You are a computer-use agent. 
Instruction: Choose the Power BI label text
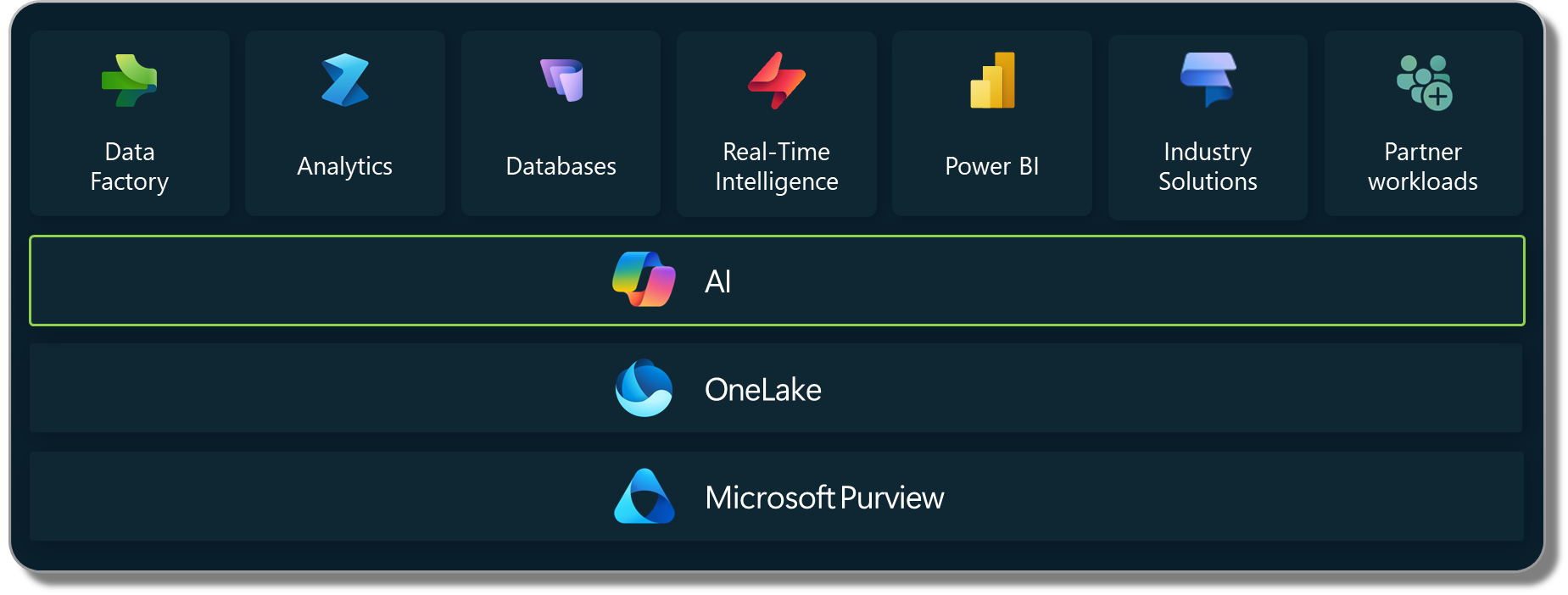992,166
